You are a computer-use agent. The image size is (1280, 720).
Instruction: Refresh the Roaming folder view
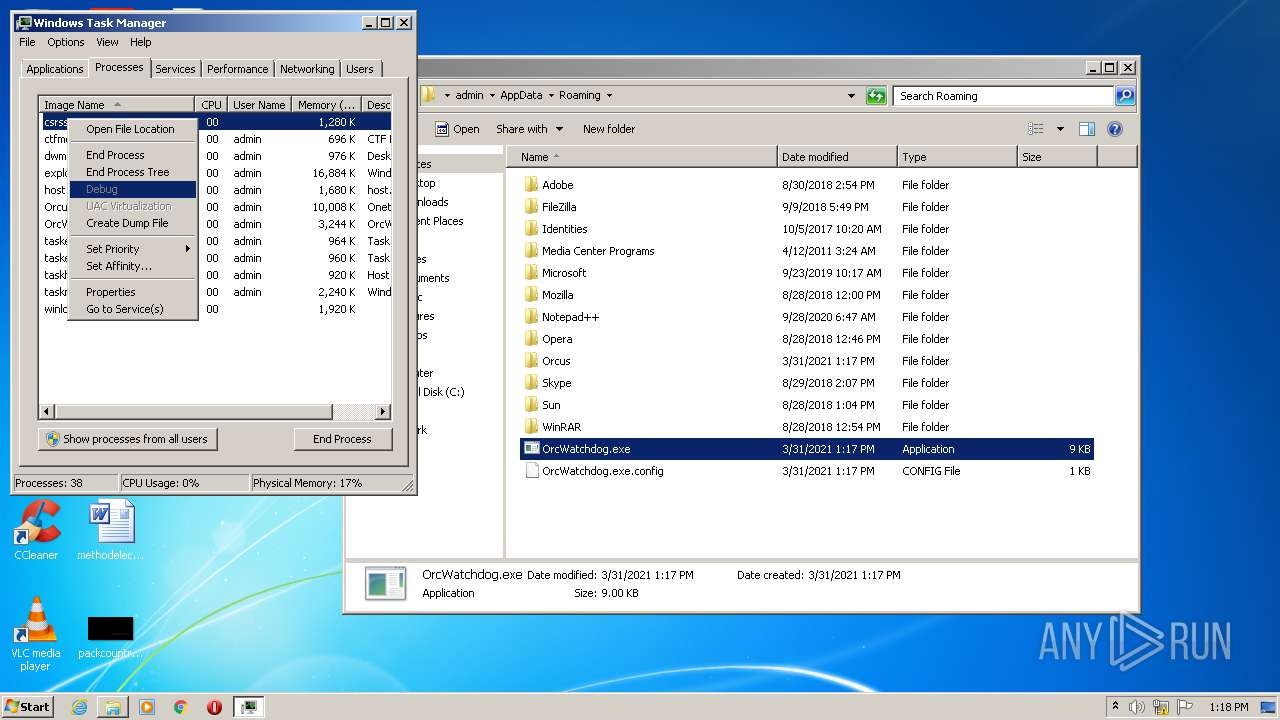click(x=876, y=96)
